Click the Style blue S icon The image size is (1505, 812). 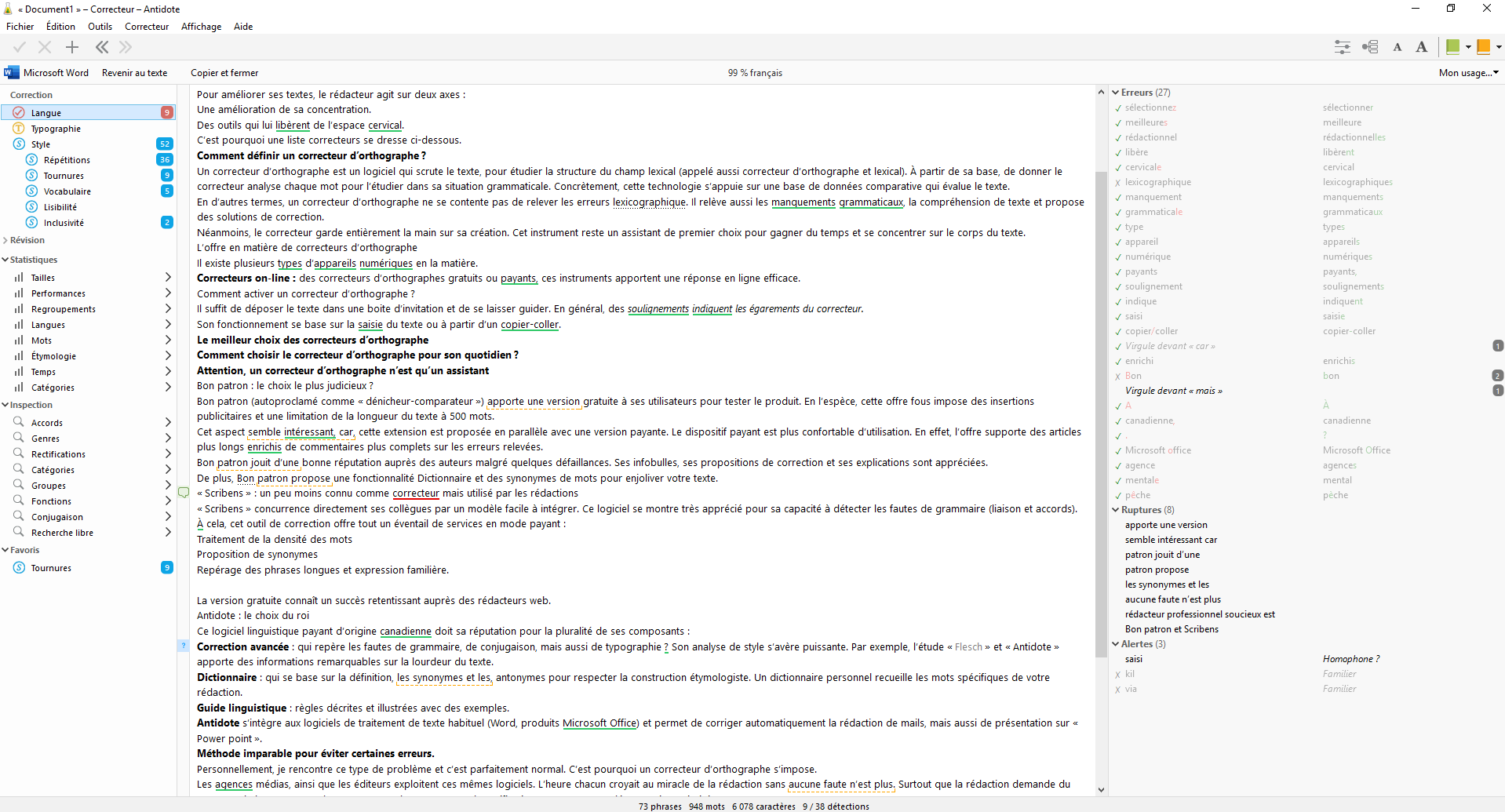coord(19,144)
